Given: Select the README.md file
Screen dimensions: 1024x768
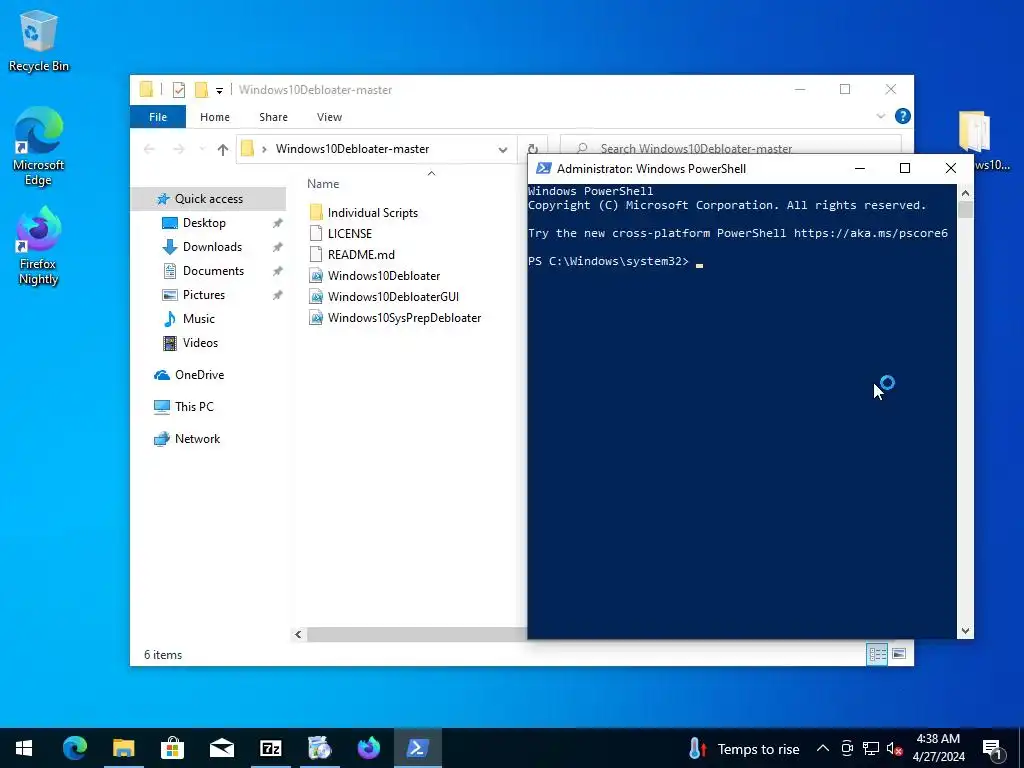Looking at the screenshot, I should tap(352, 254).
